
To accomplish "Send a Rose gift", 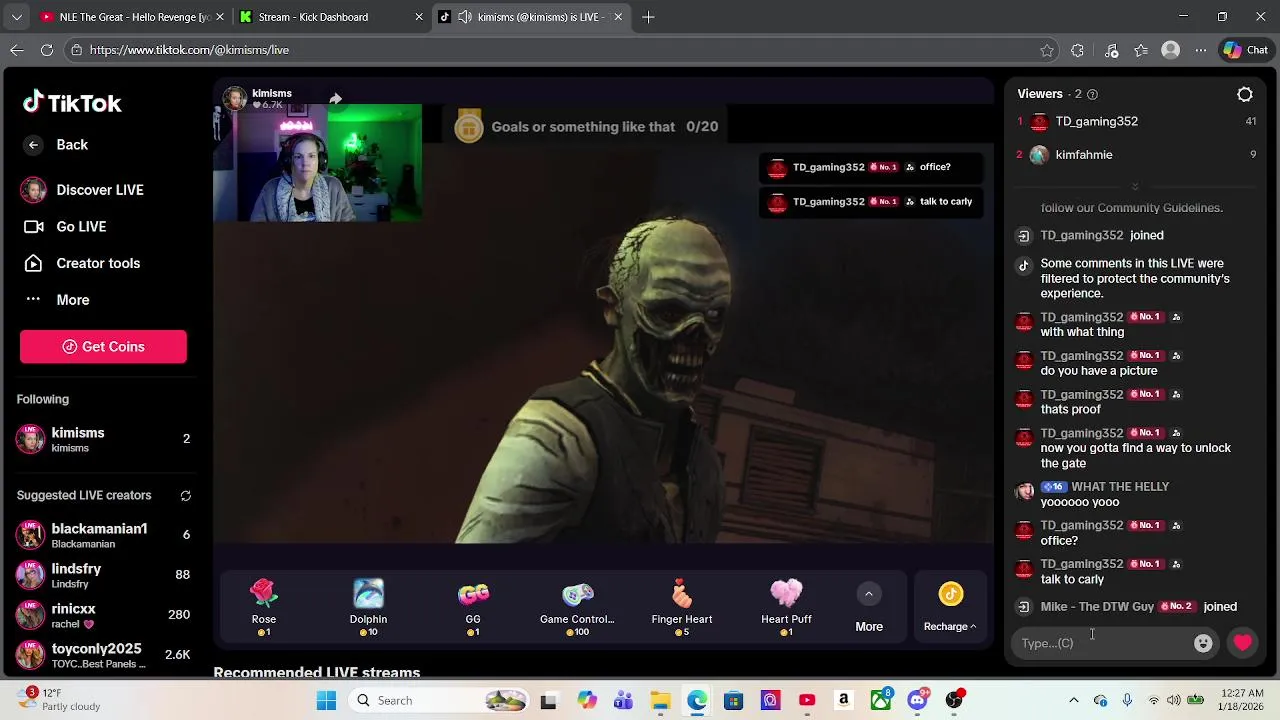I will point(264,607).
